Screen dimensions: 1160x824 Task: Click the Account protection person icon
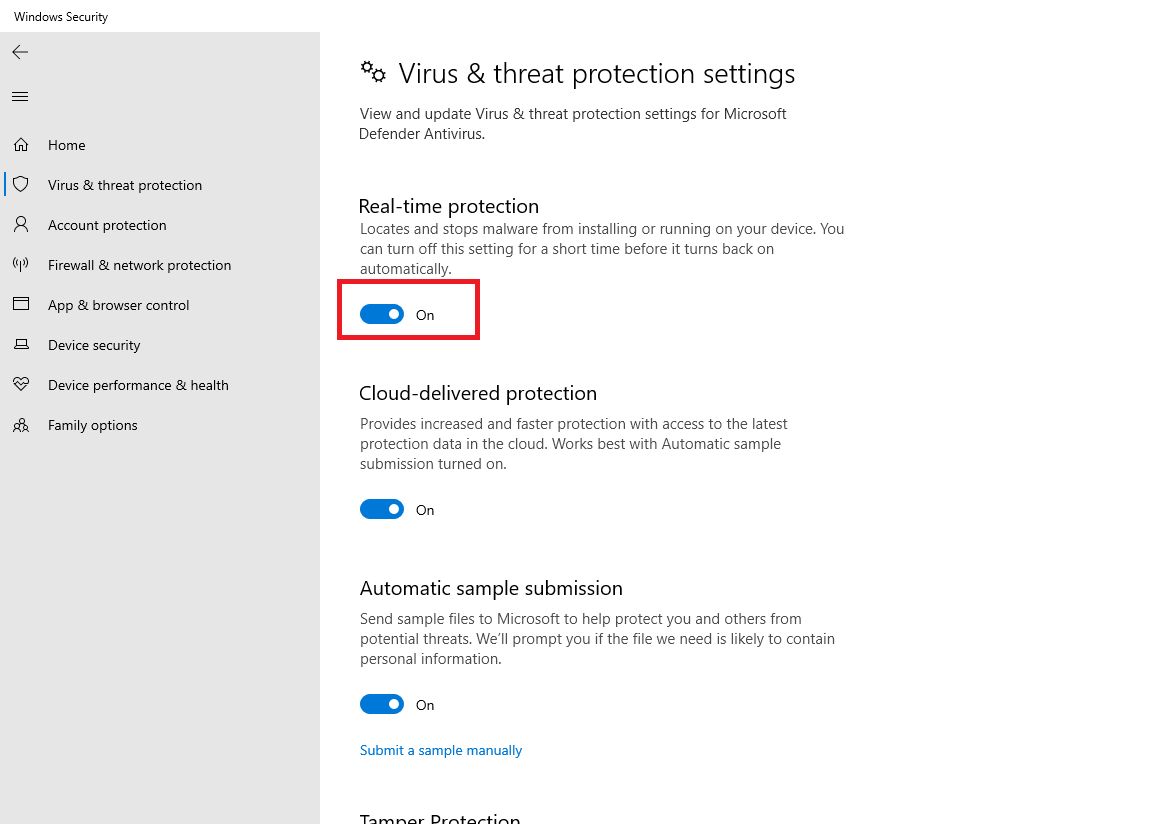[21, 224]
